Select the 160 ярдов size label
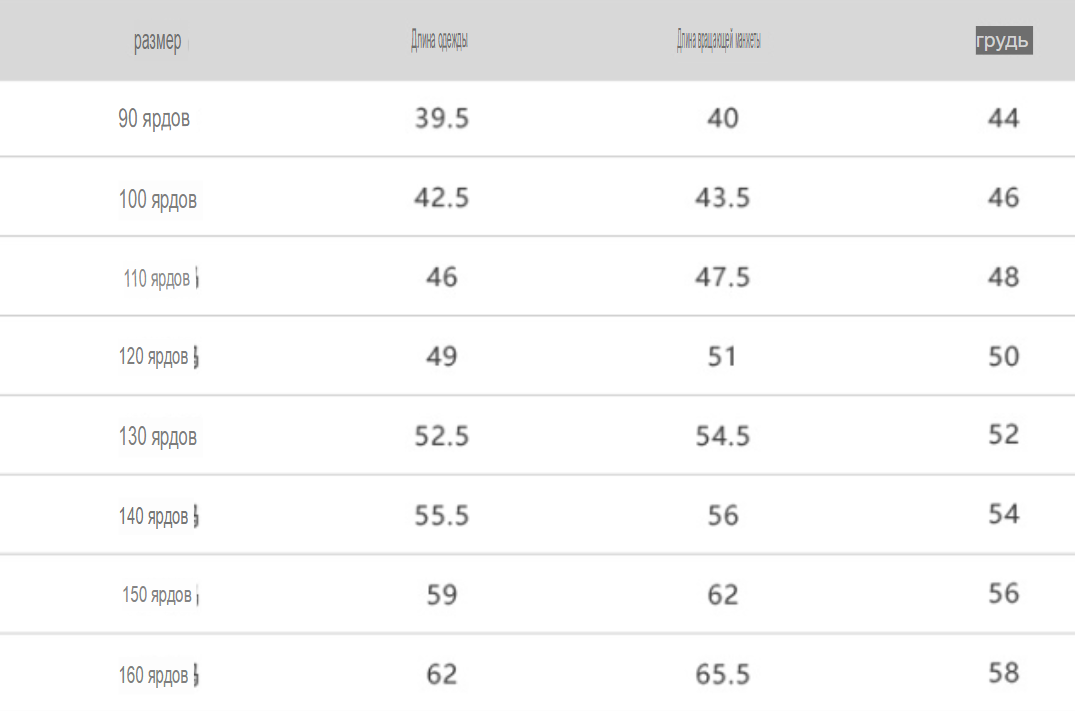This screenshot has height=711, width=1075. tap(153, 675)
